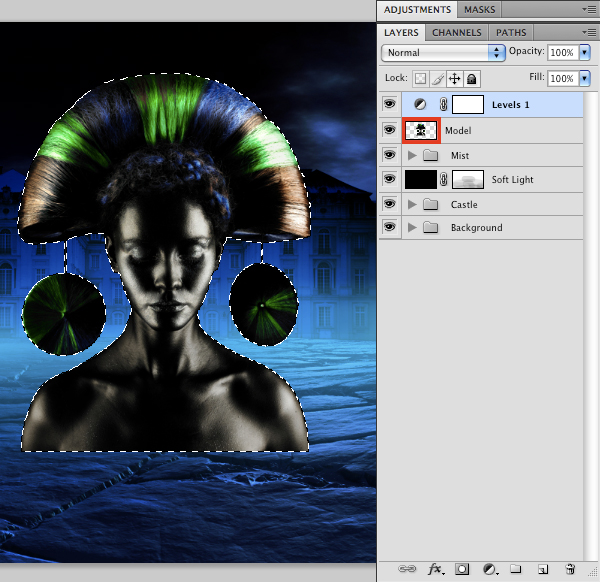
Task: Select the Castle group name
Action: [x=464, y=205]
